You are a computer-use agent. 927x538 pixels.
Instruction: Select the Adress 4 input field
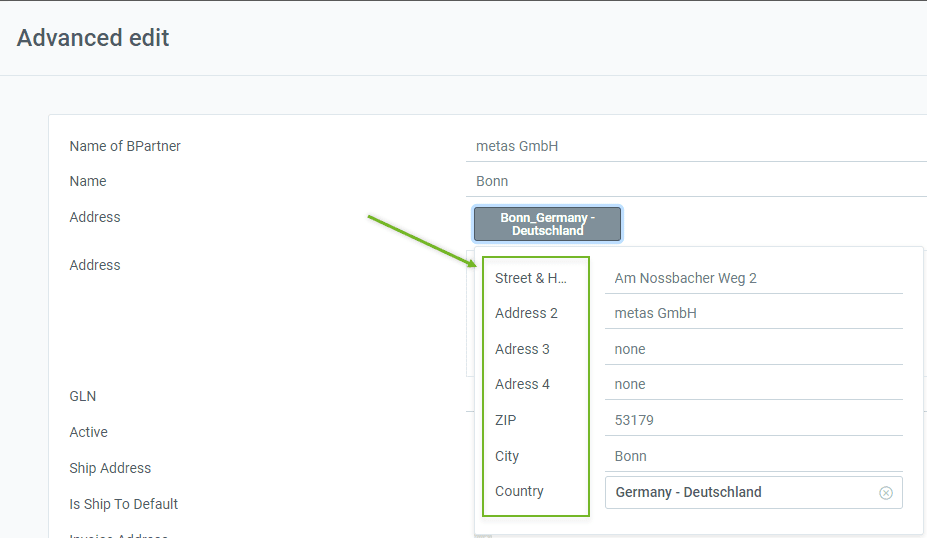753,384
